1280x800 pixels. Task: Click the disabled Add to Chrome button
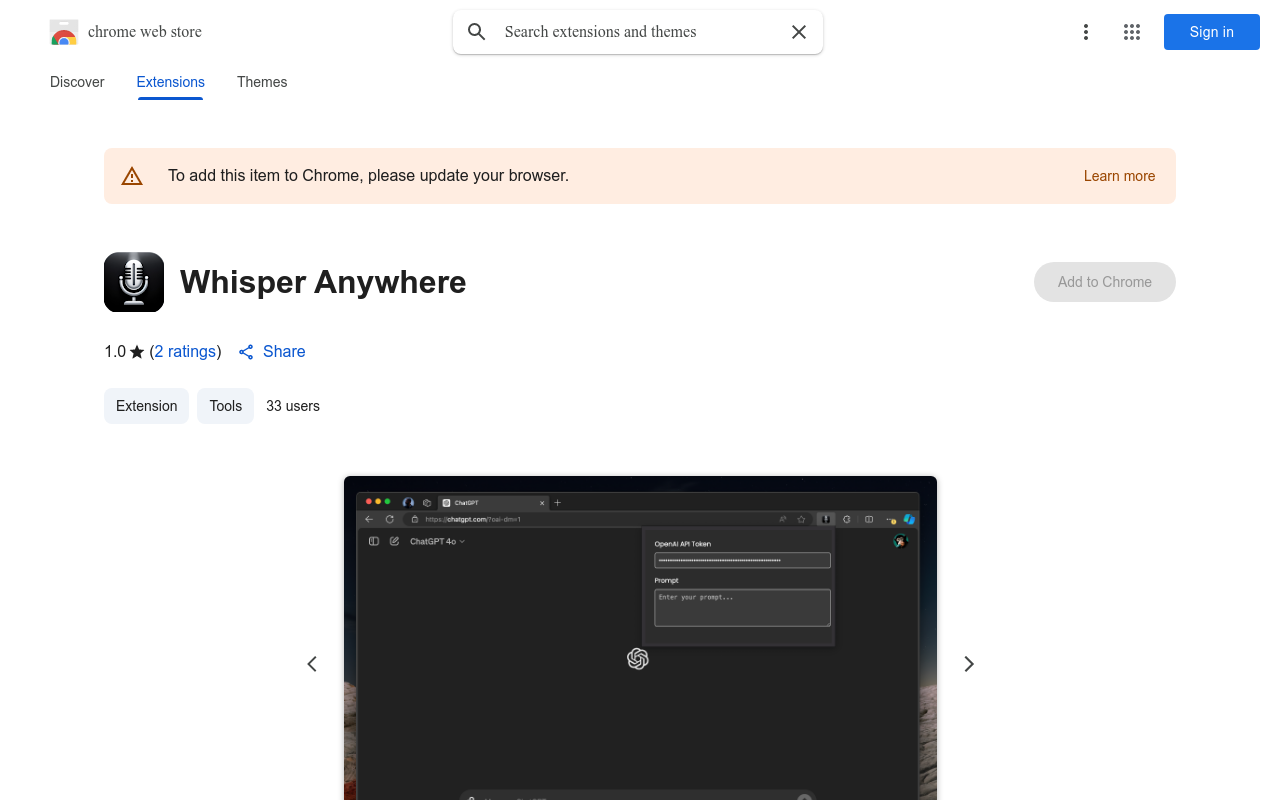click(x=1105, y=282)
